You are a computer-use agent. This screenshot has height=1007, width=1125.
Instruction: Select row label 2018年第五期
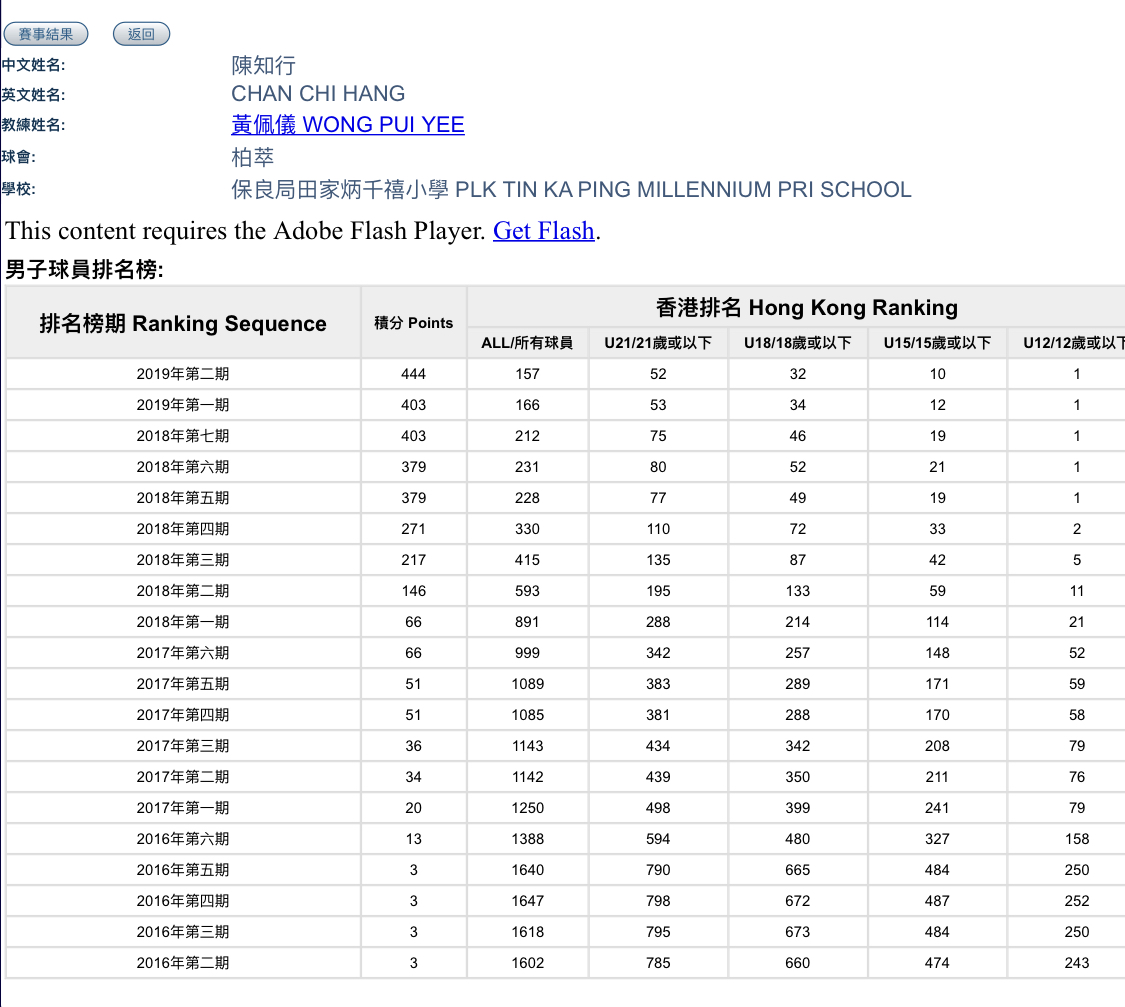183,498
